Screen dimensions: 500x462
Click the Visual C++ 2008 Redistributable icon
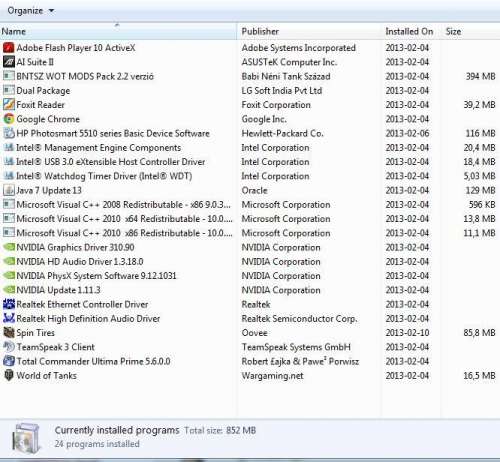9,204
